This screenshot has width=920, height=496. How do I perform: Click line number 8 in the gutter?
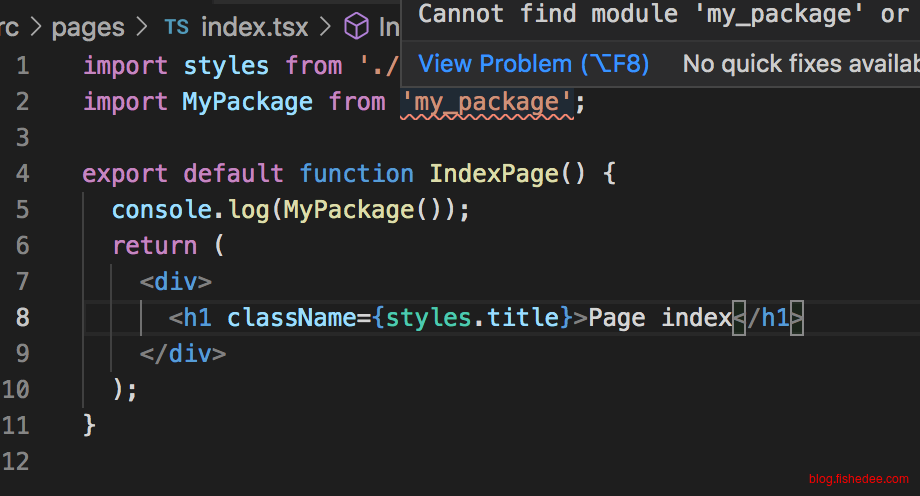pyautogui.click(x=22, y=318)
